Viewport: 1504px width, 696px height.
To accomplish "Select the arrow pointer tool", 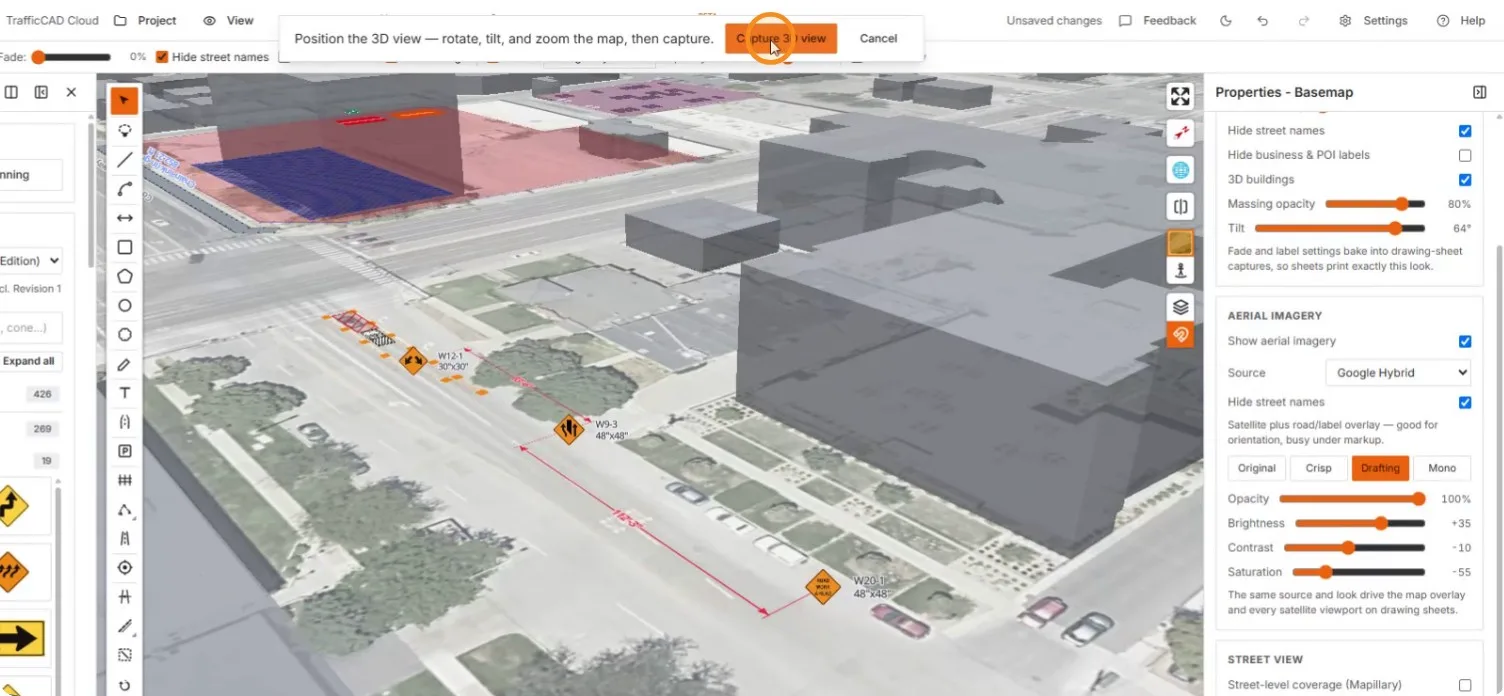I will click(125, 101).
